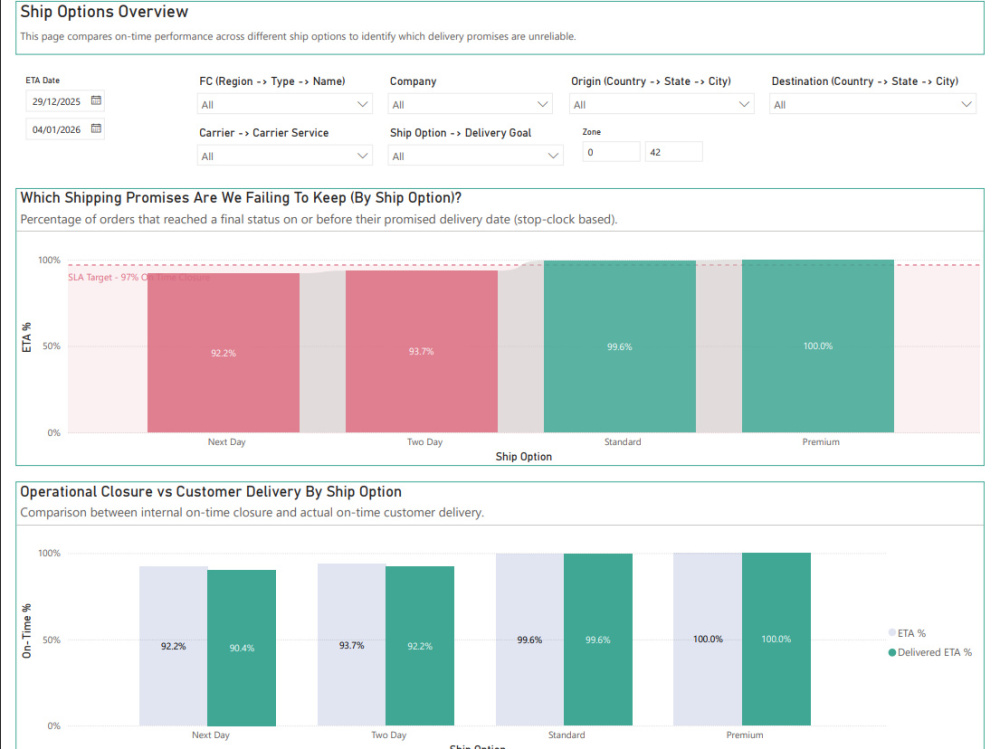
Task: Click the SLA Target 97% label
Action: coord(139,278)
